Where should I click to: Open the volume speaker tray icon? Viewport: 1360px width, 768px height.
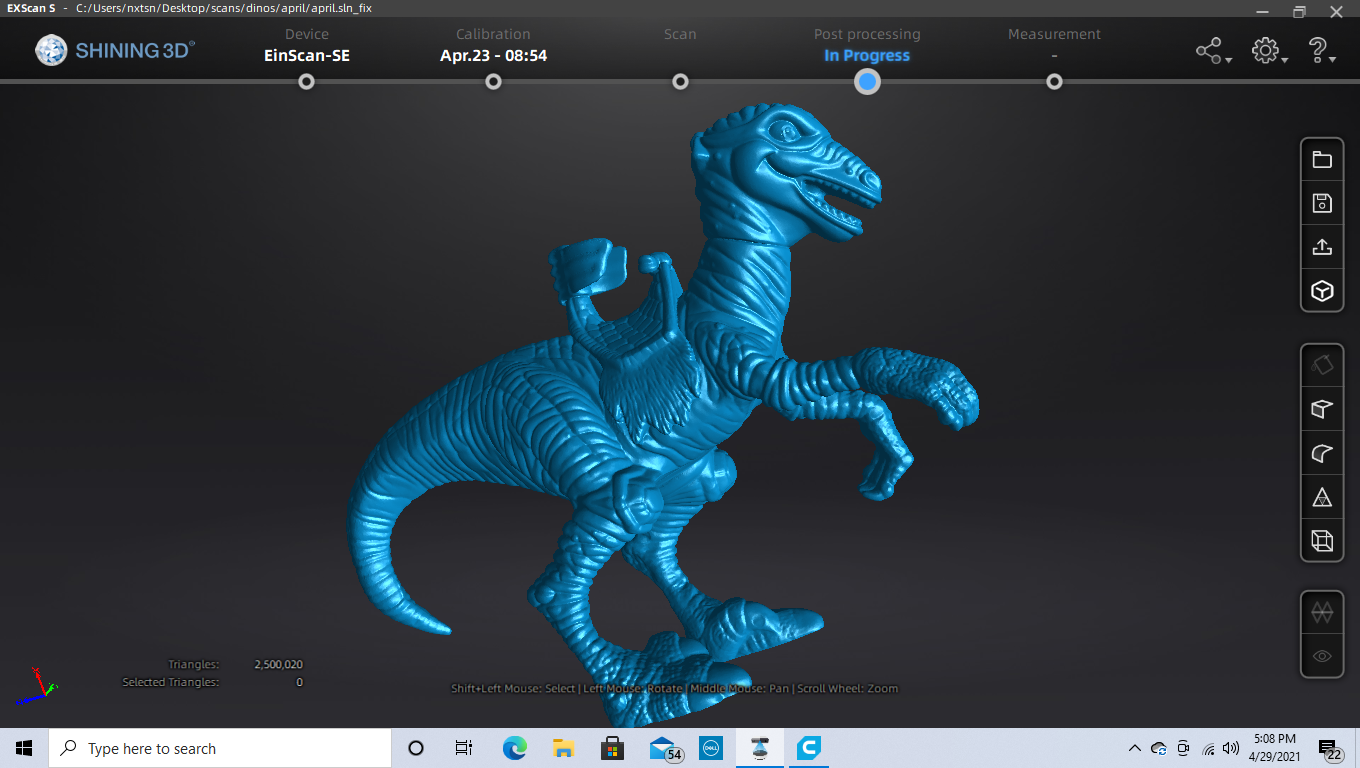tap(1231, 748)
